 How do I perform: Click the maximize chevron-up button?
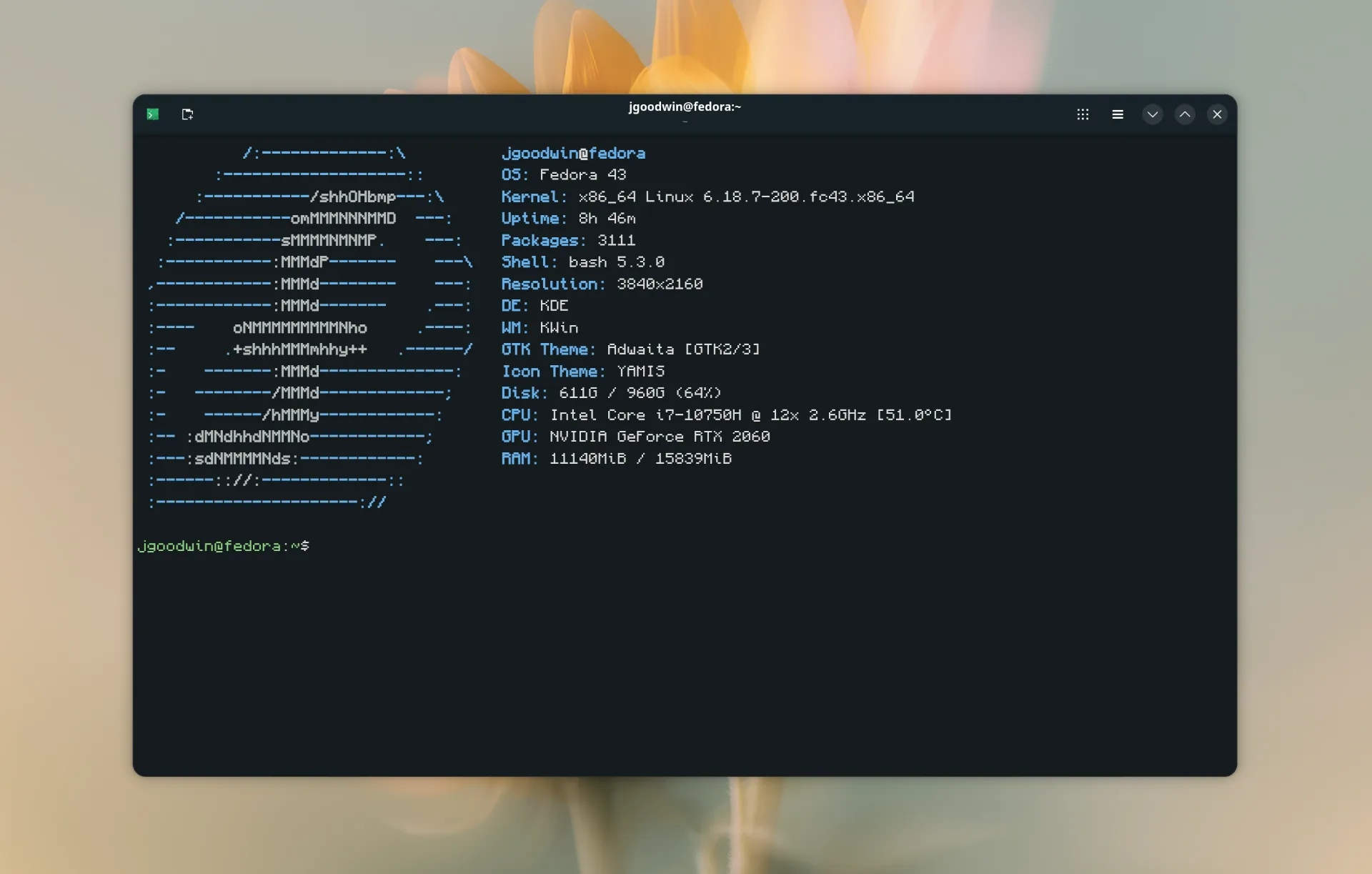coord(1184,114)
